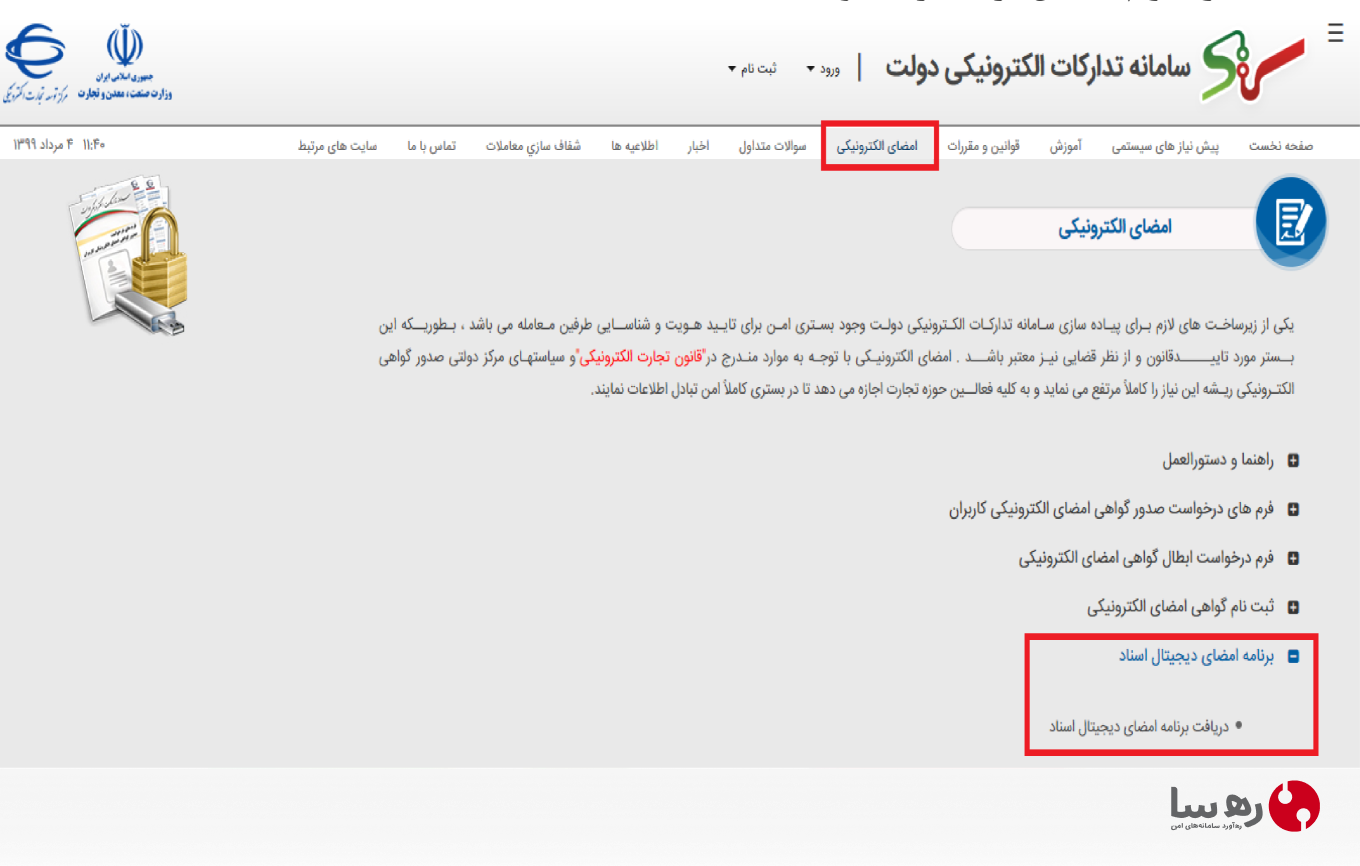Click the "امضای الکترونیکی" page heading banner
This screenshot has height=866, width=1360.
(x=1115, y=228)
